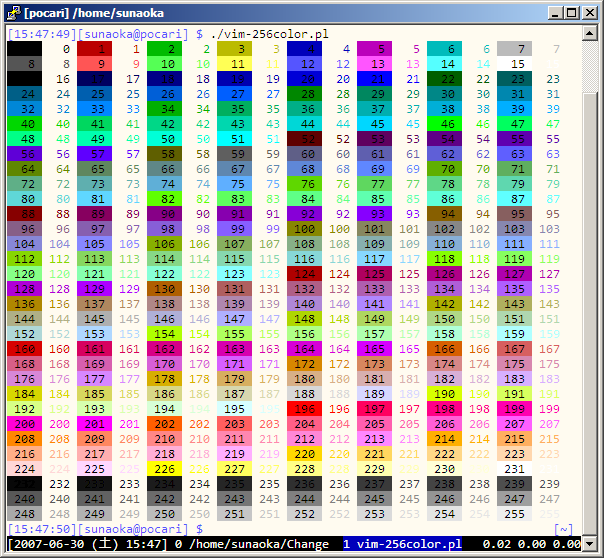Viewport: 604px width, 558px height.
Task: Click the green color block labeled 2
Action: point(164,49)
